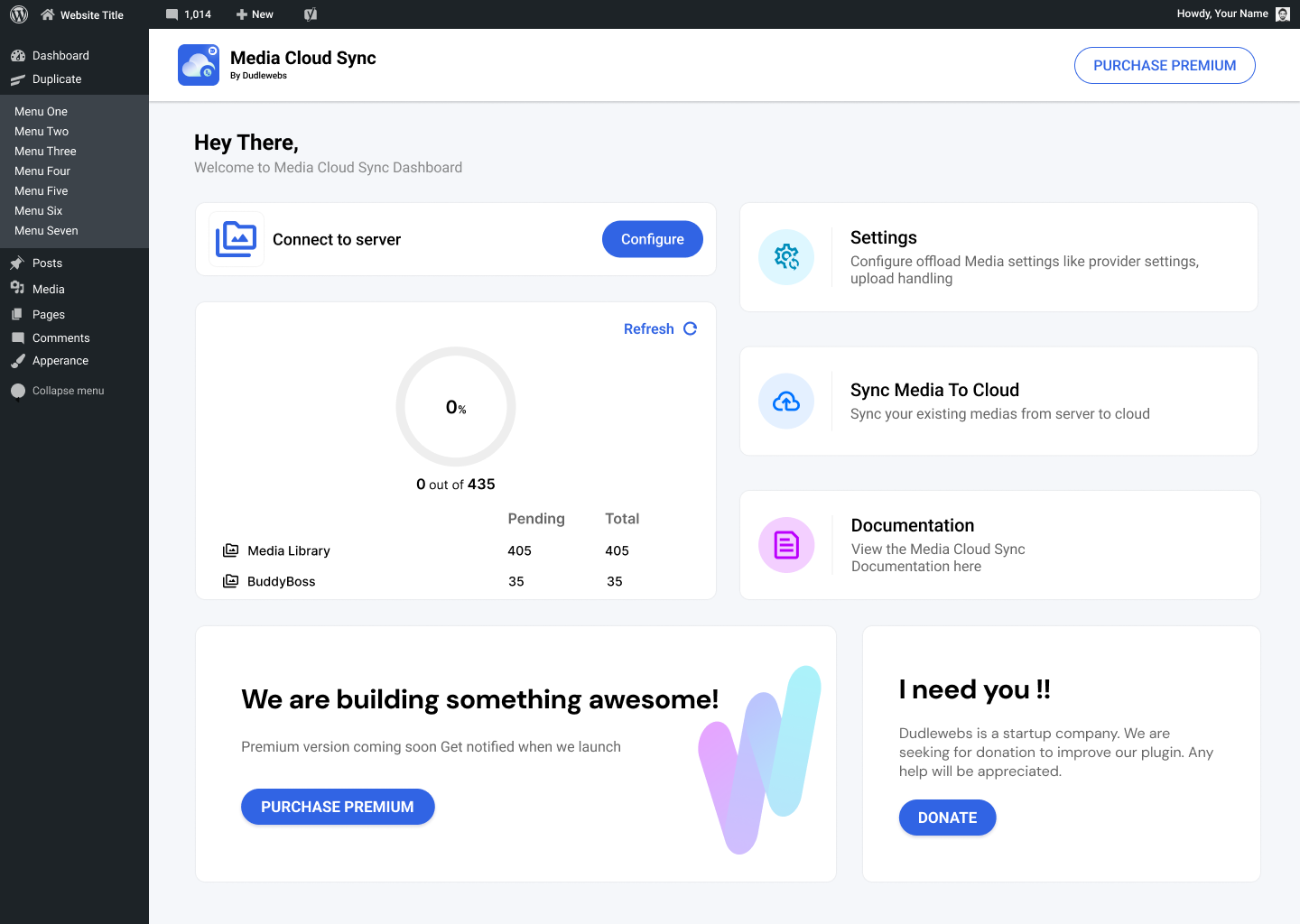Screen dimensions: 1300x924
Task: Select the Media sidebar icon
Action: pos(19,289)
